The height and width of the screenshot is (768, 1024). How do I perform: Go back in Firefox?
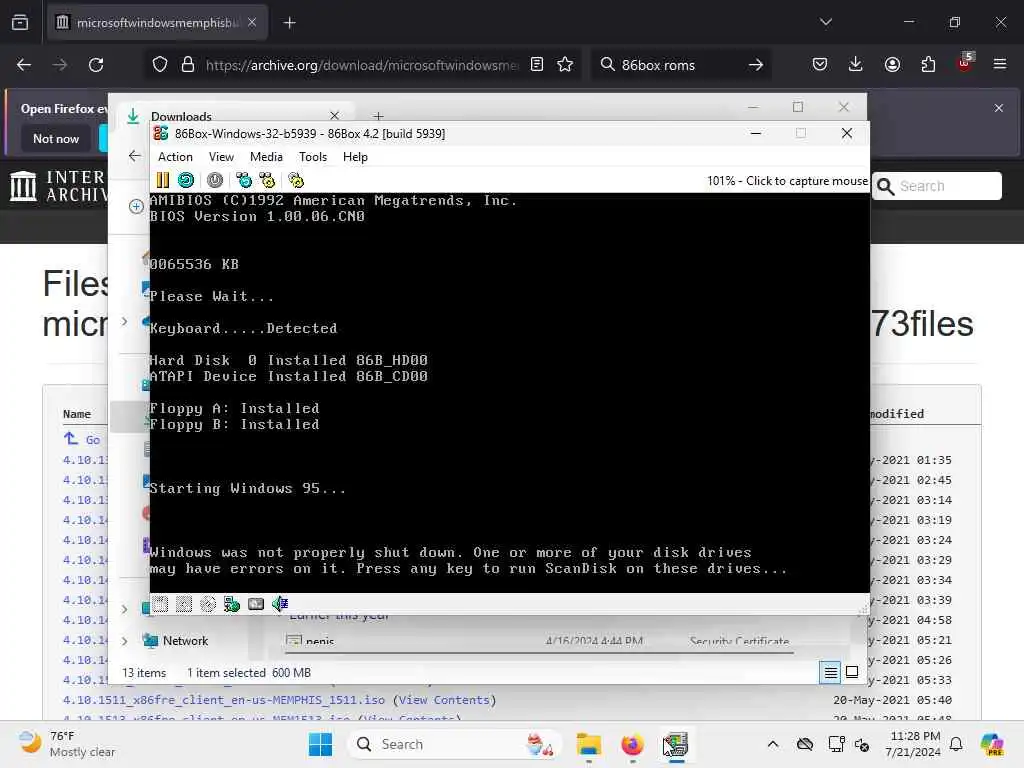pos(24,65)
